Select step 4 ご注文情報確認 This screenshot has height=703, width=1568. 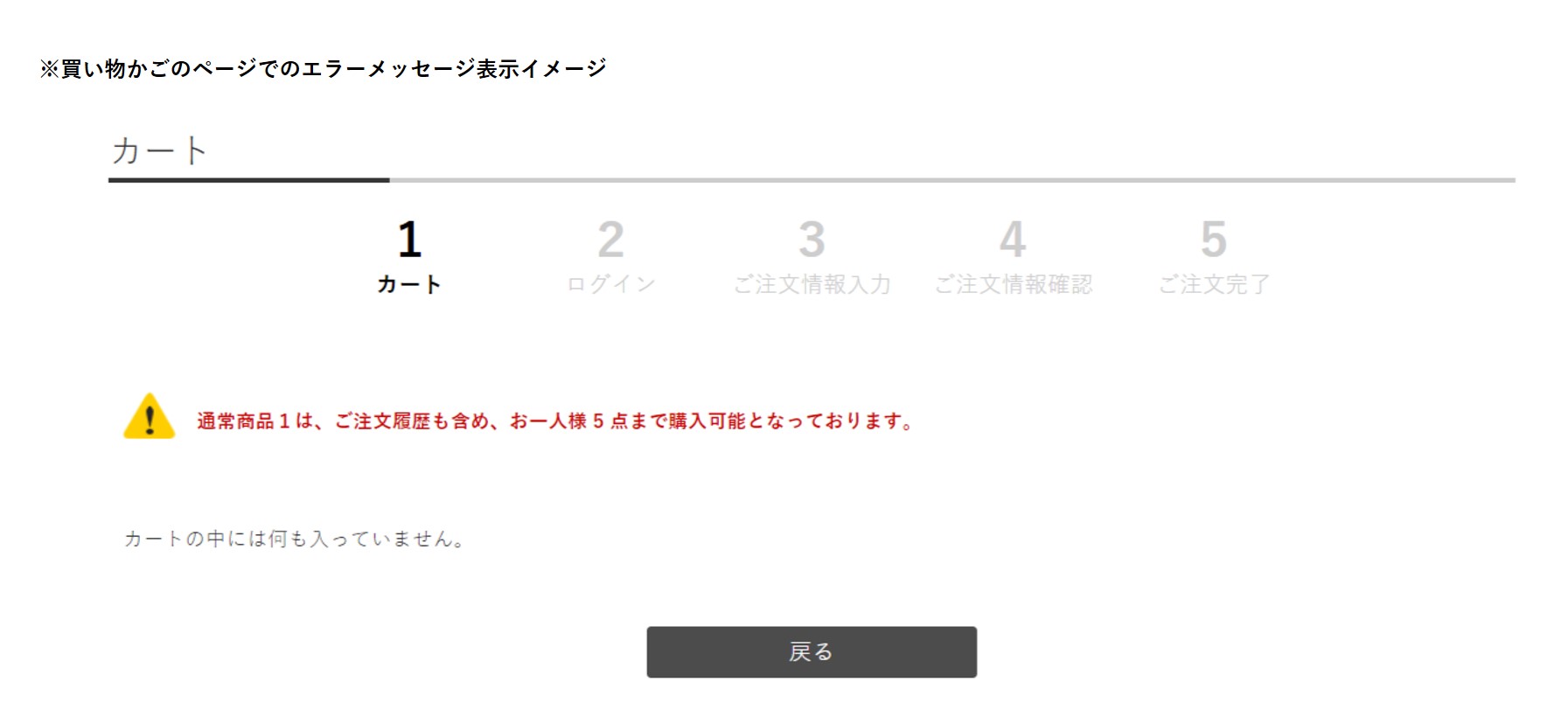click(1013, 257)
